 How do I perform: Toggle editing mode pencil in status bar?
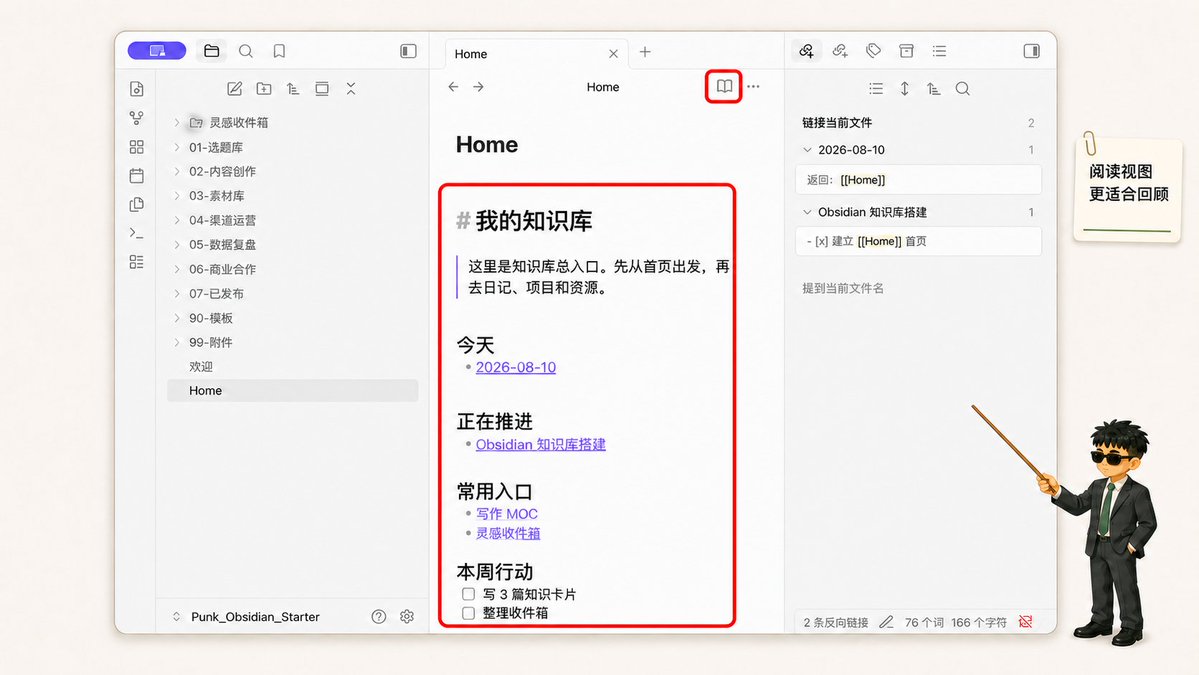tap(886, 622)
